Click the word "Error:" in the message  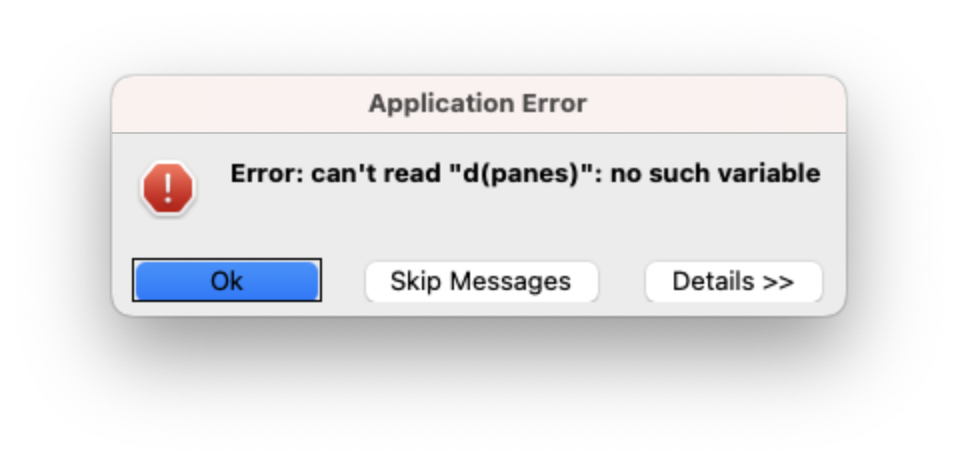click(x=267, y=174)
